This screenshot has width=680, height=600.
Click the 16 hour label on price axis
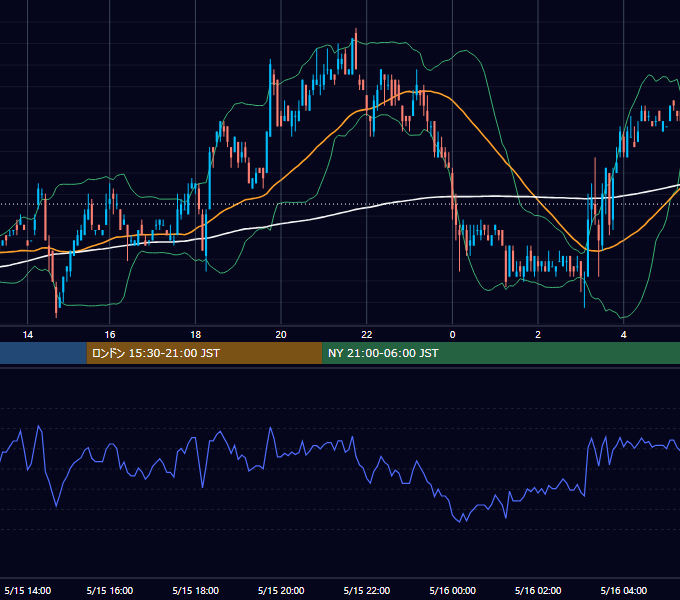[110, 335]
